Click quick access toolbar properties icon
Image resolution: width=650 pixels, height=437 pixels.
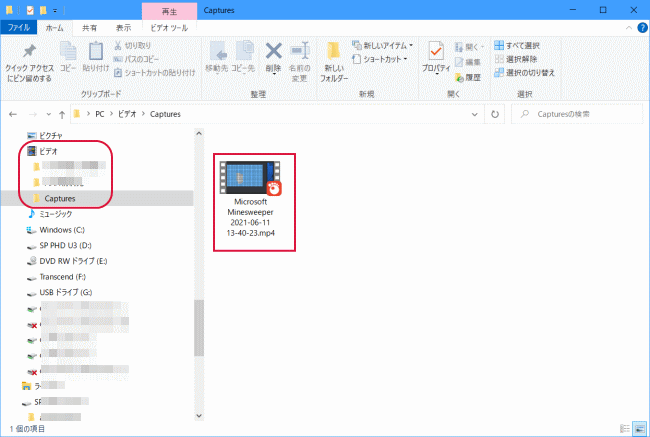click(x=30, y=10)
